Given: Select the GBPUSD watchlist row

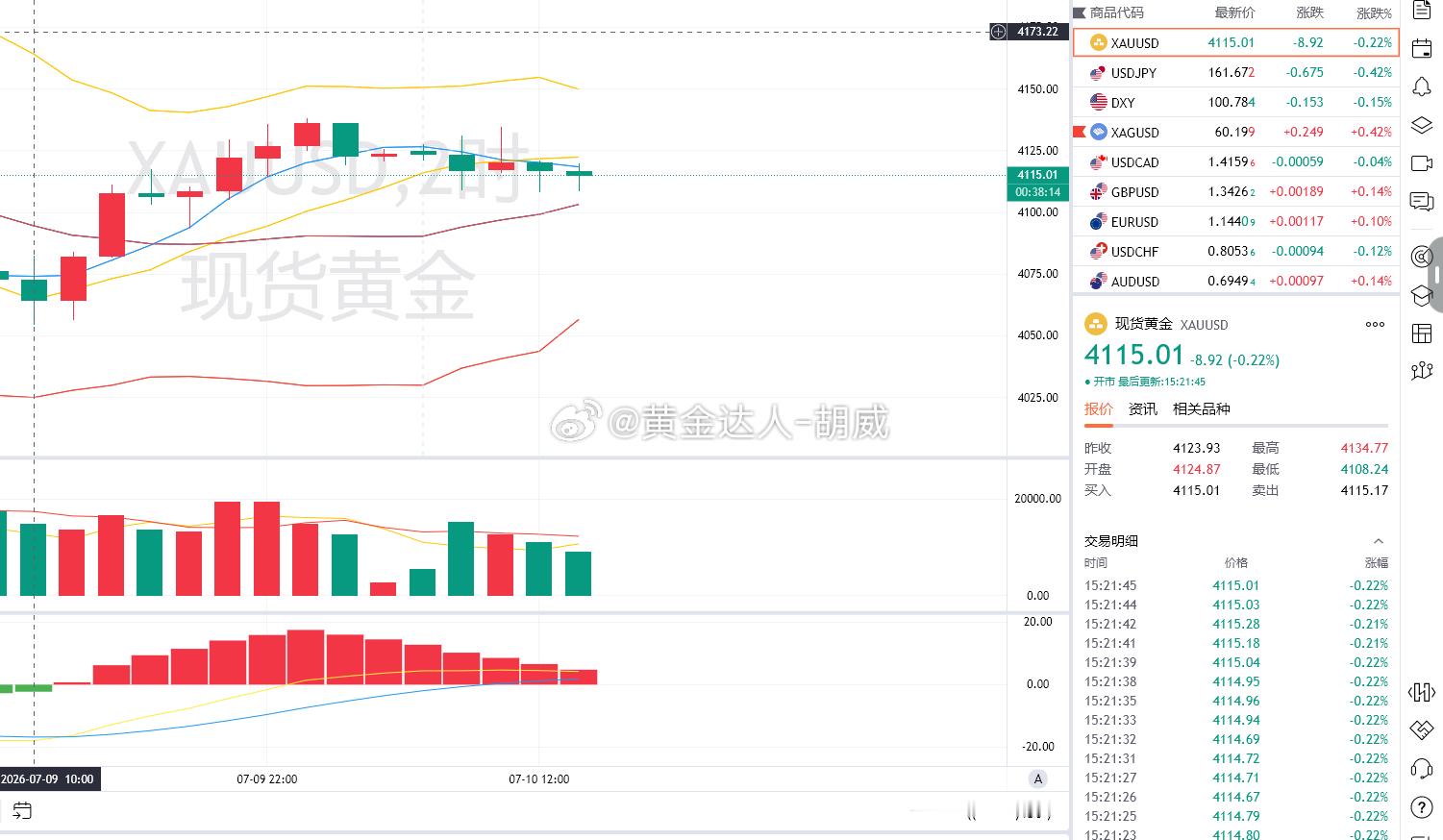Looking at the screenshot, I should point(1235,191).
